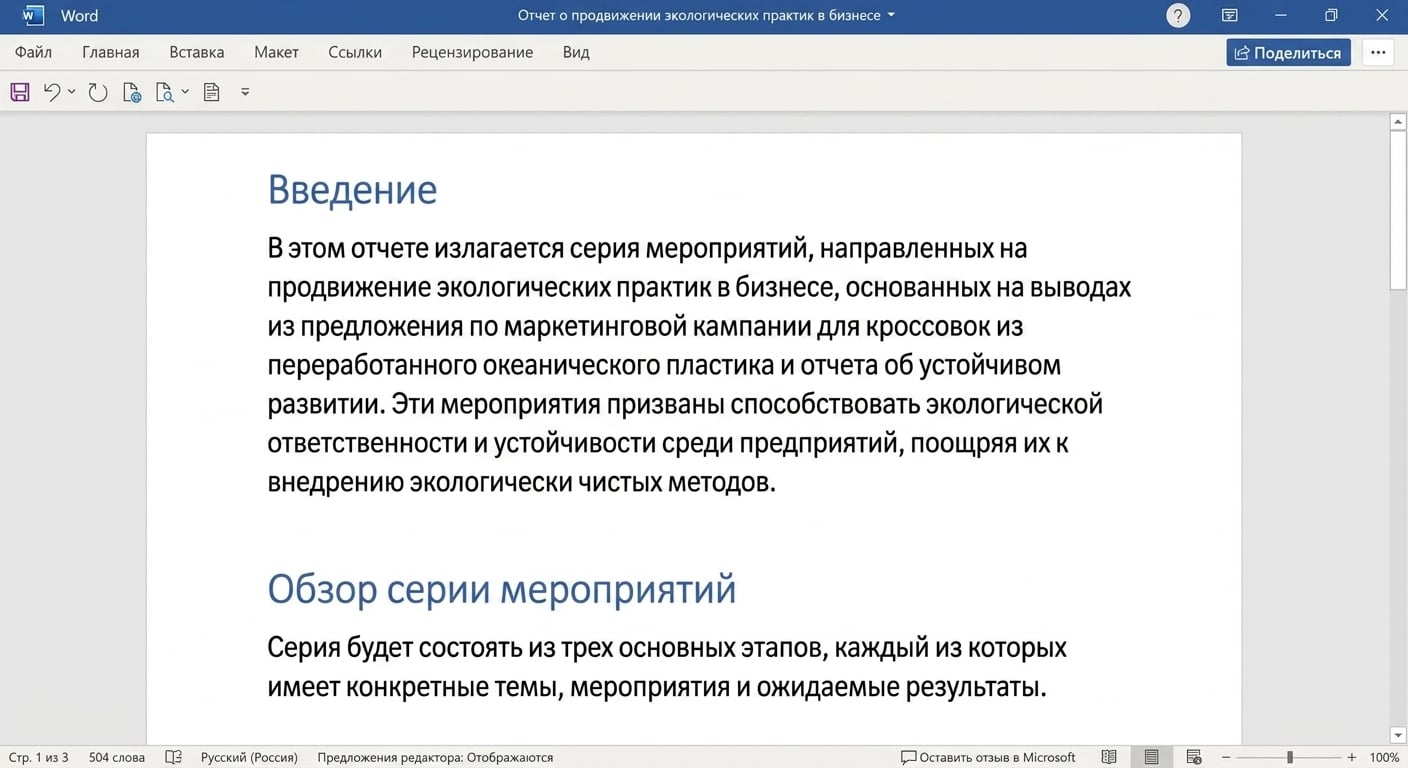
Task: Expand the arrow beside the magnifier document icon
Action: (x=185, y=92)
